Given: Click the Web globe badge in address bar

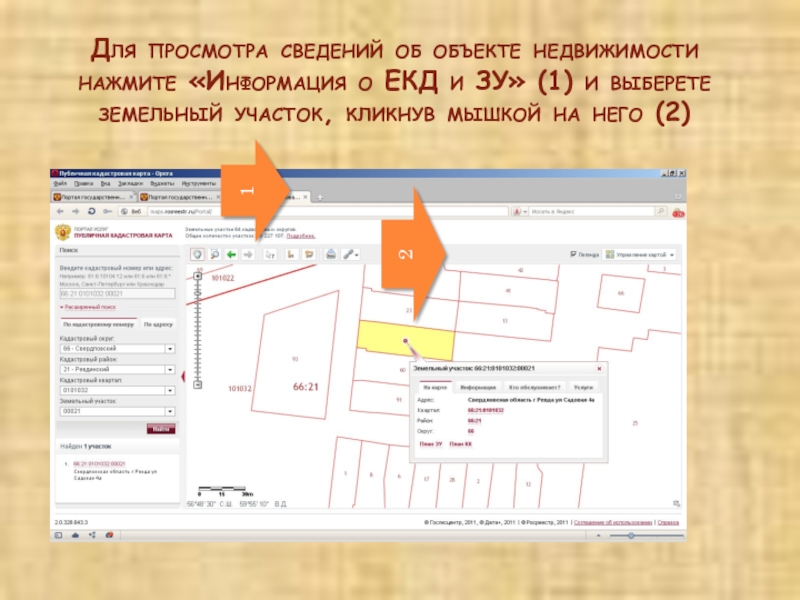Looking at the screenshot, I should tap(131, 211).
